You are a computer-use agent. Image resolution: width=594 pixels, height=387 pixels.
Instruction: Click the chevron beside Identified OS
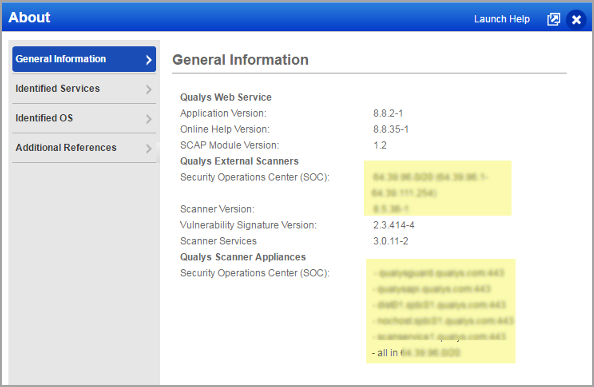click(x=148, y=119)
